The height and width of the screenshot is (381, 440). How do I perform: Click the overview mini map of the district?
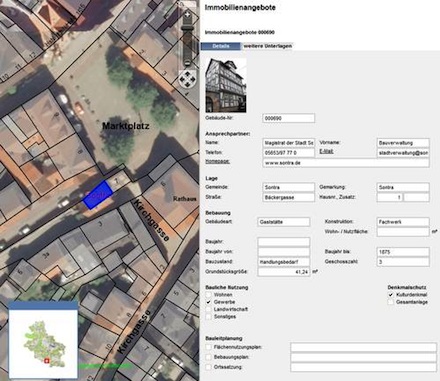click(x=43, y=343)
